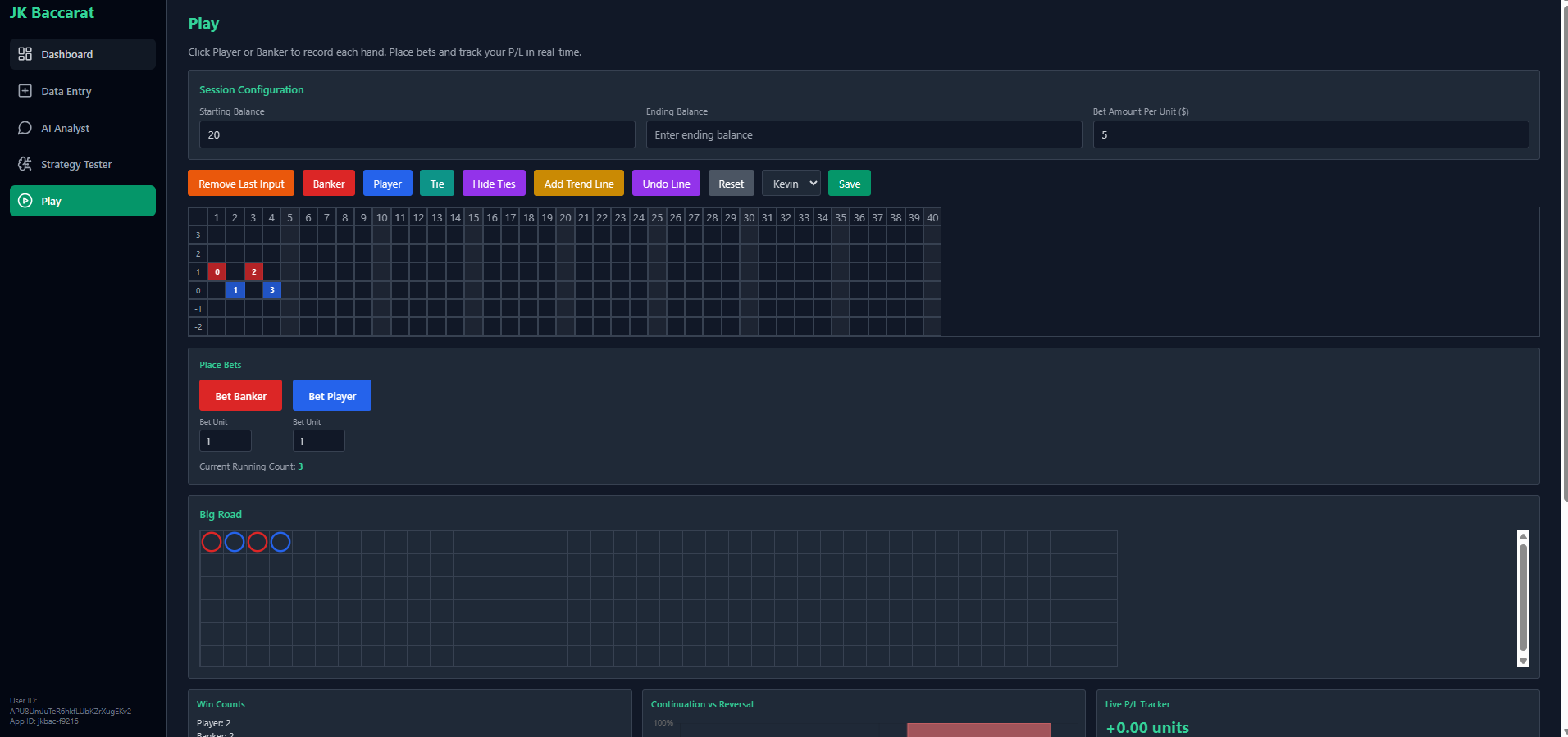Click the Bet Amount Per Unit field
The width and height of the screenshot is (1568, 737).
(x=1310, y=134)
